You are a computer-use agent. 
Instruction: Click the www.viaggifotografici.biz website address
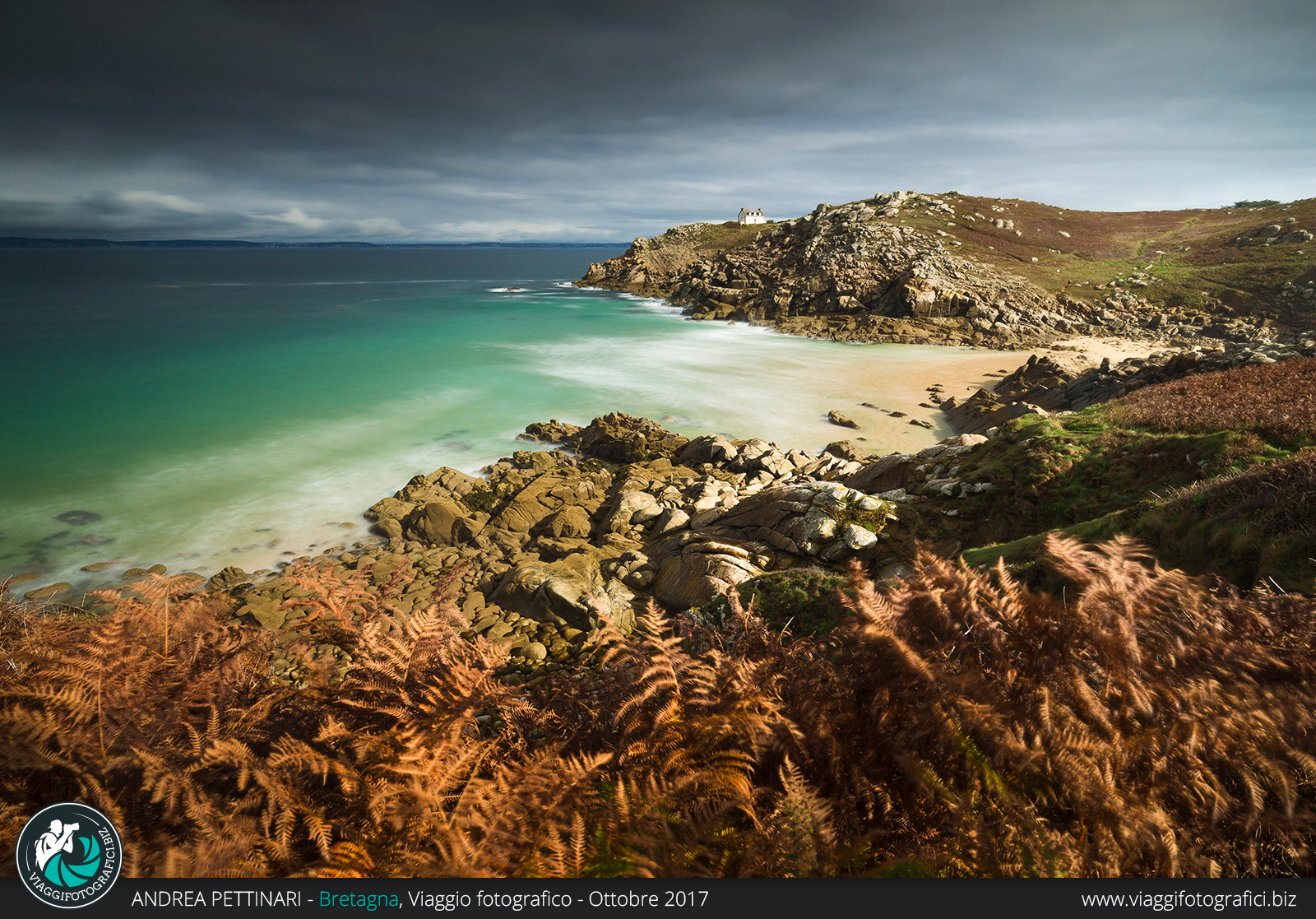1189,899
